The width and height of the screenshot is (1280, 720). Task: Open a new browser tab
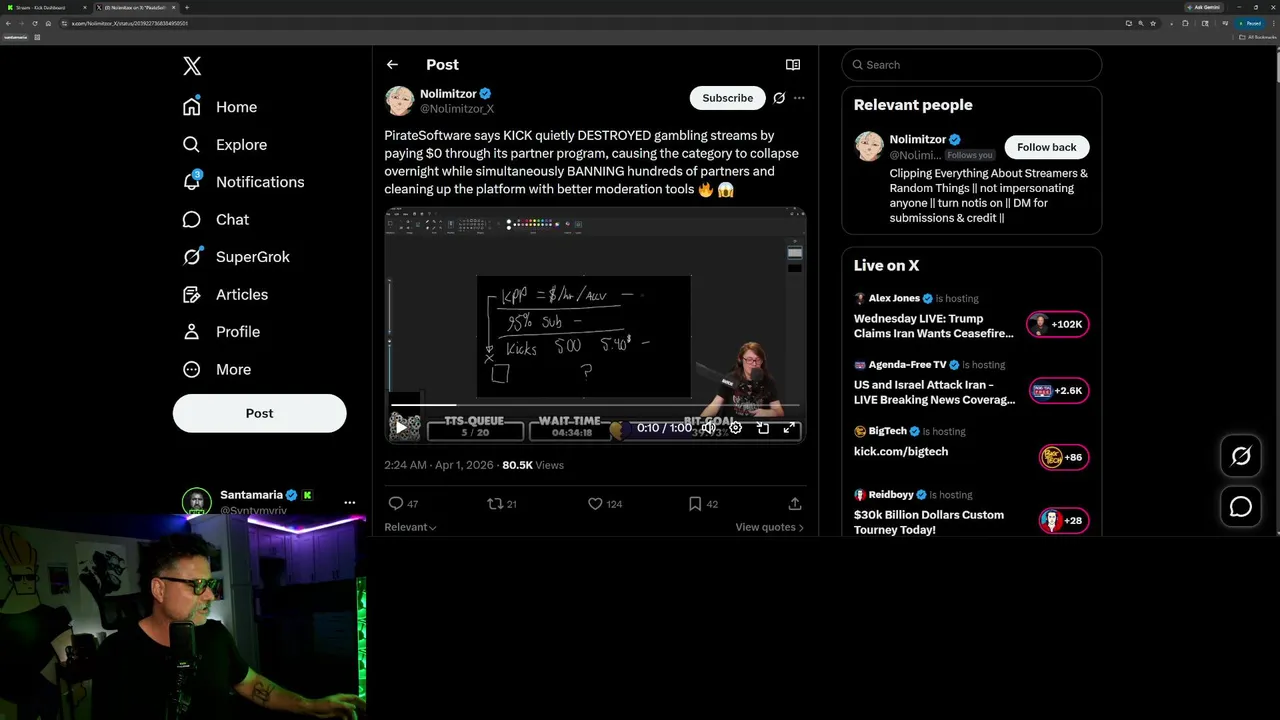pos(187,7)
